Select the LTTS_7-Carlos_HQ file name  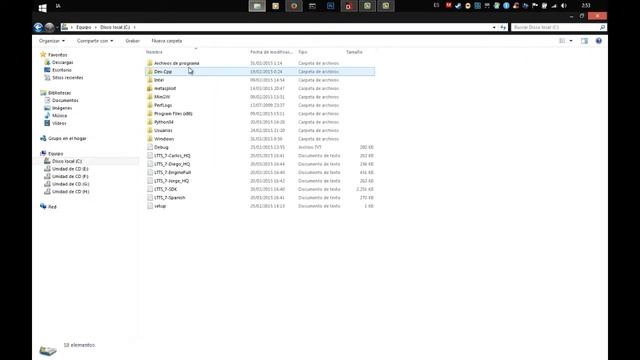(172, 156)
